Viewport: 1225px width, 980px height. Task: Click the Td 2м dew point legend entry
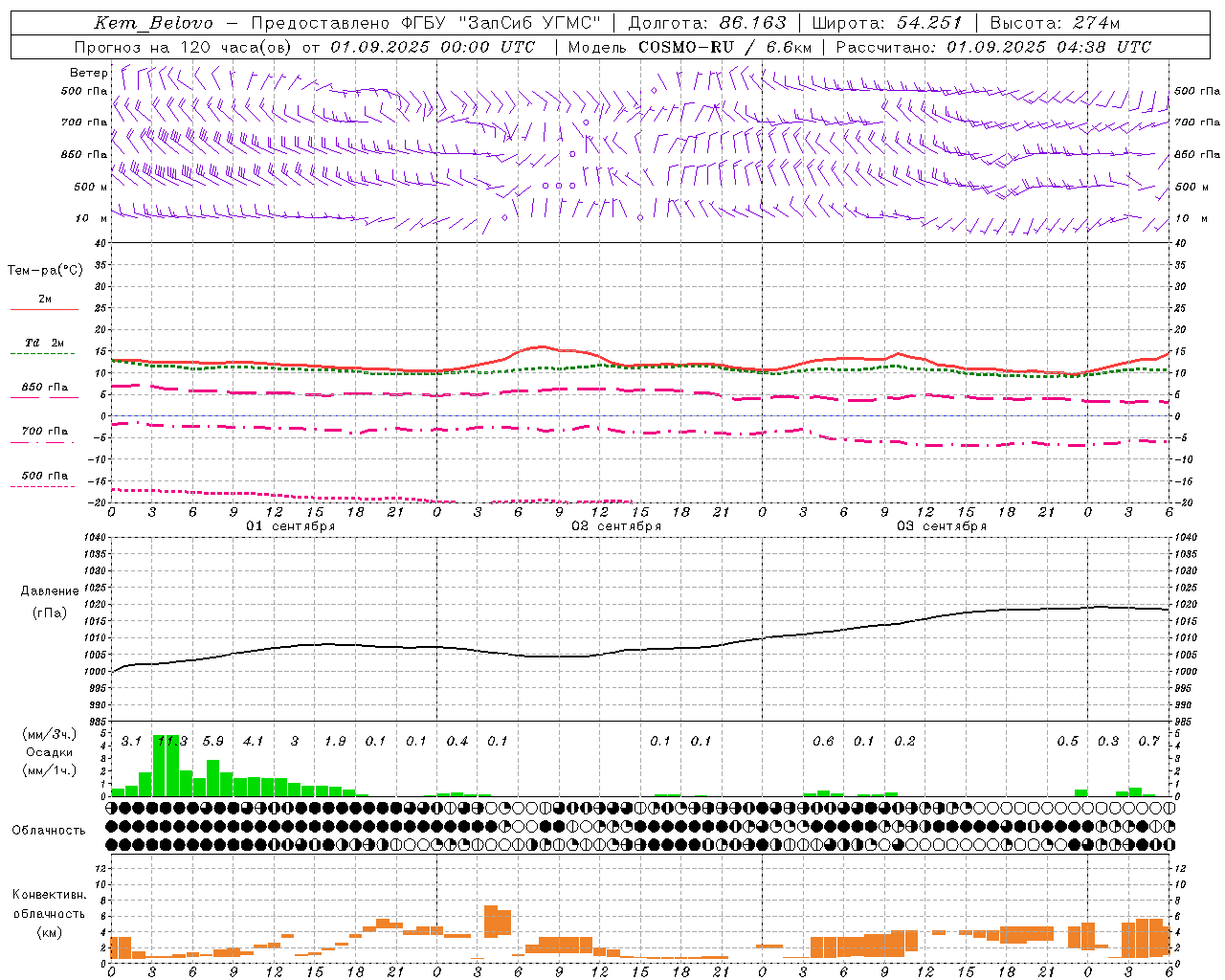pos(45,343)
